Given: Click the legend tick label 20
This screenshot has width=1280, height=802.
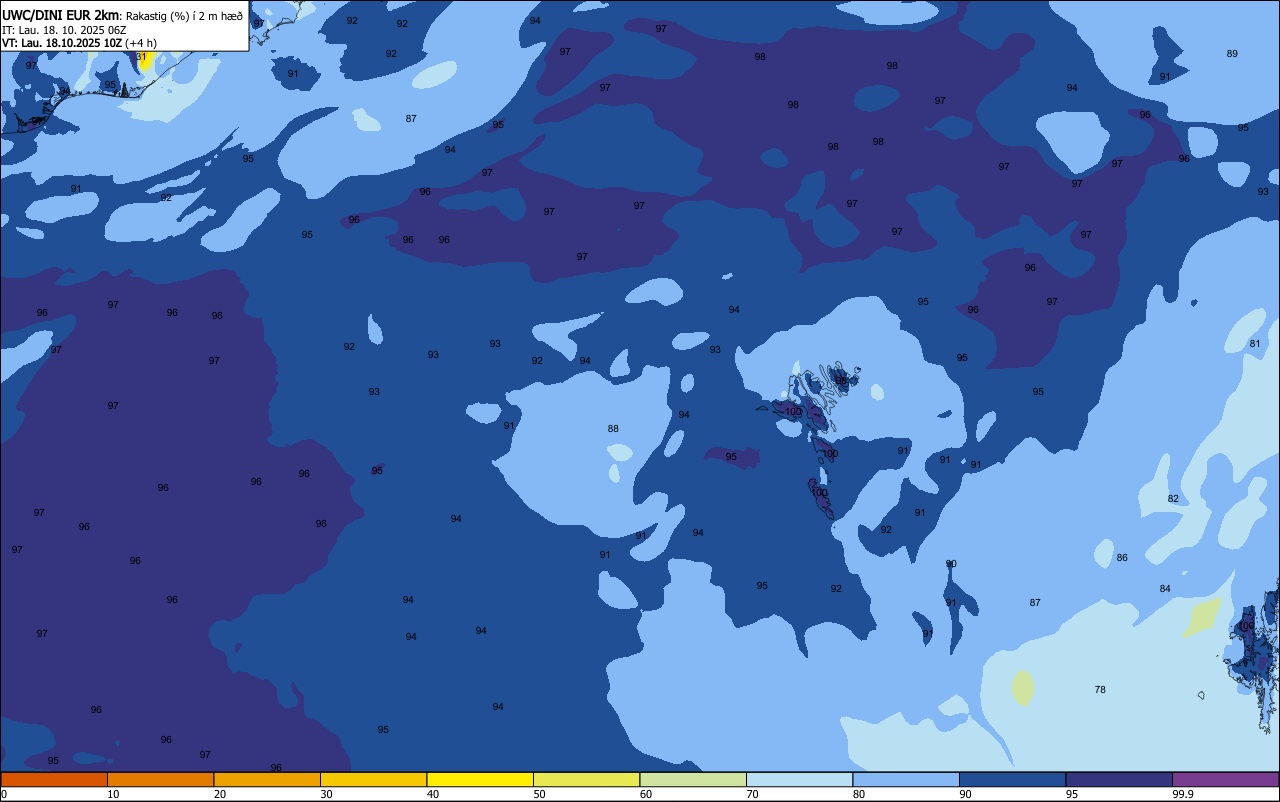Looking at the screenshot, I should (219, 794).
